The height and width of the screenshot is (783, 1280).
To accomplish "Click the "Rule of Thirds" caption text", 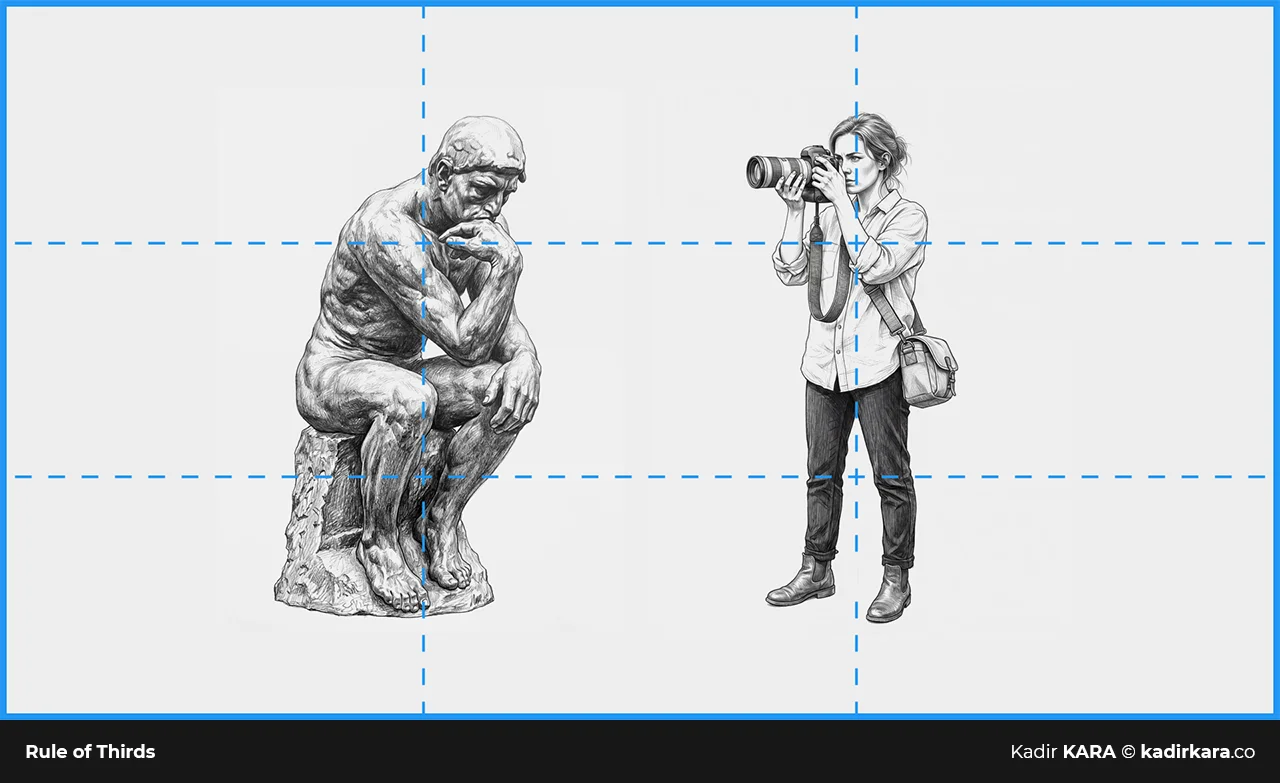I will (90, 752).
